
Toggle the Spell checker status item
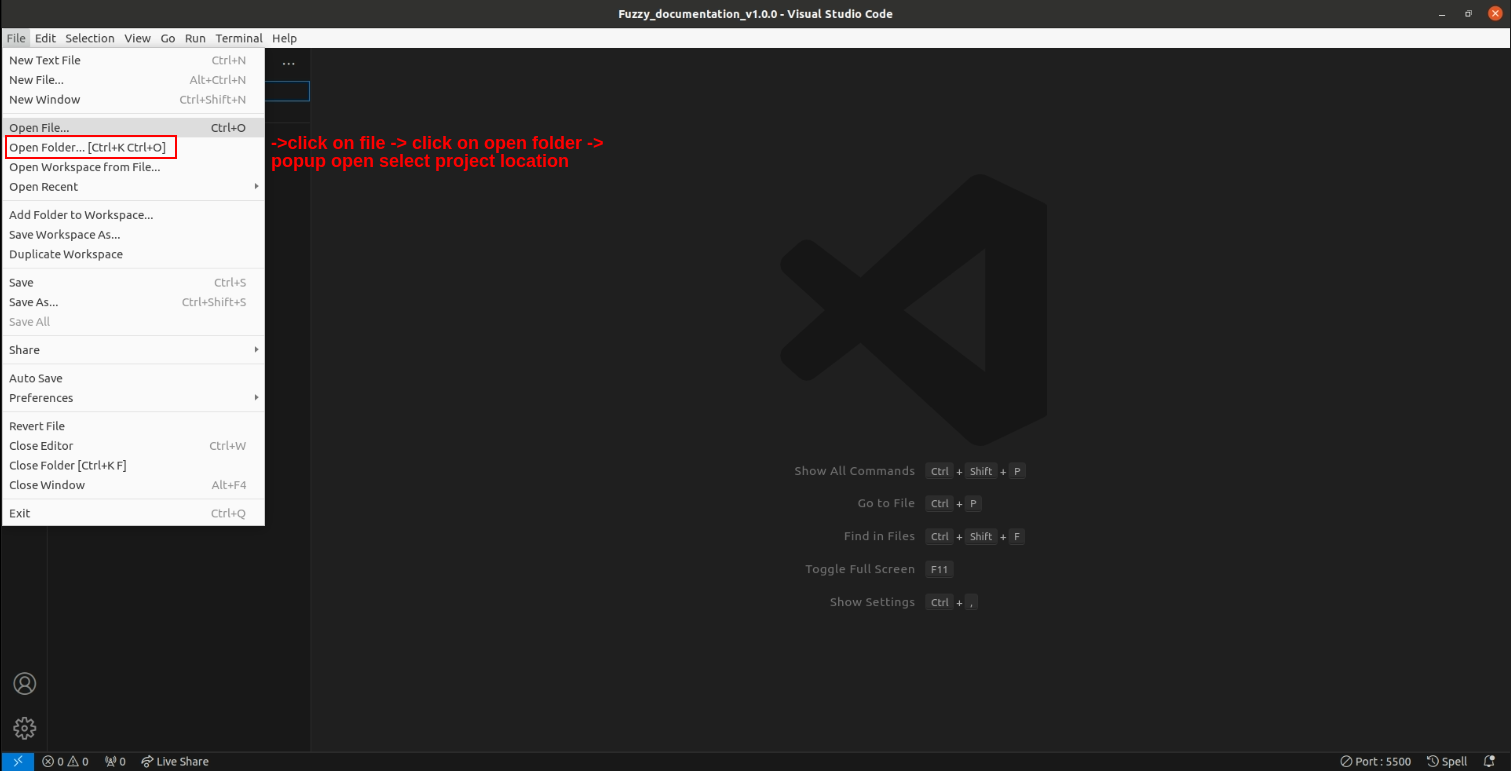[1447, 761]
